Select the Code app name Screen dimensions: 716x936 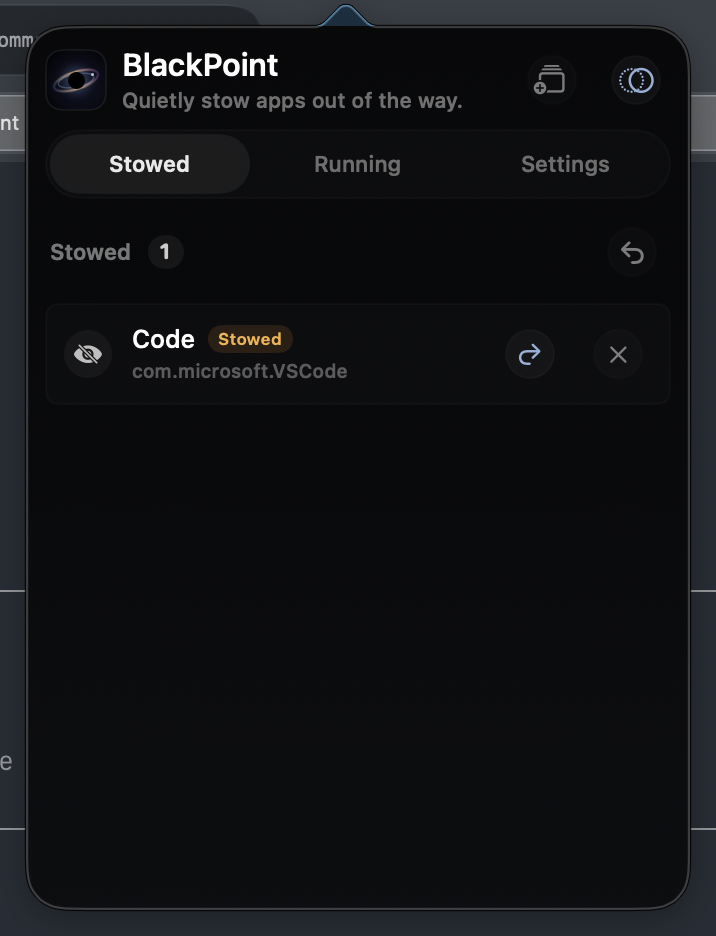click(x=163, y=339)
